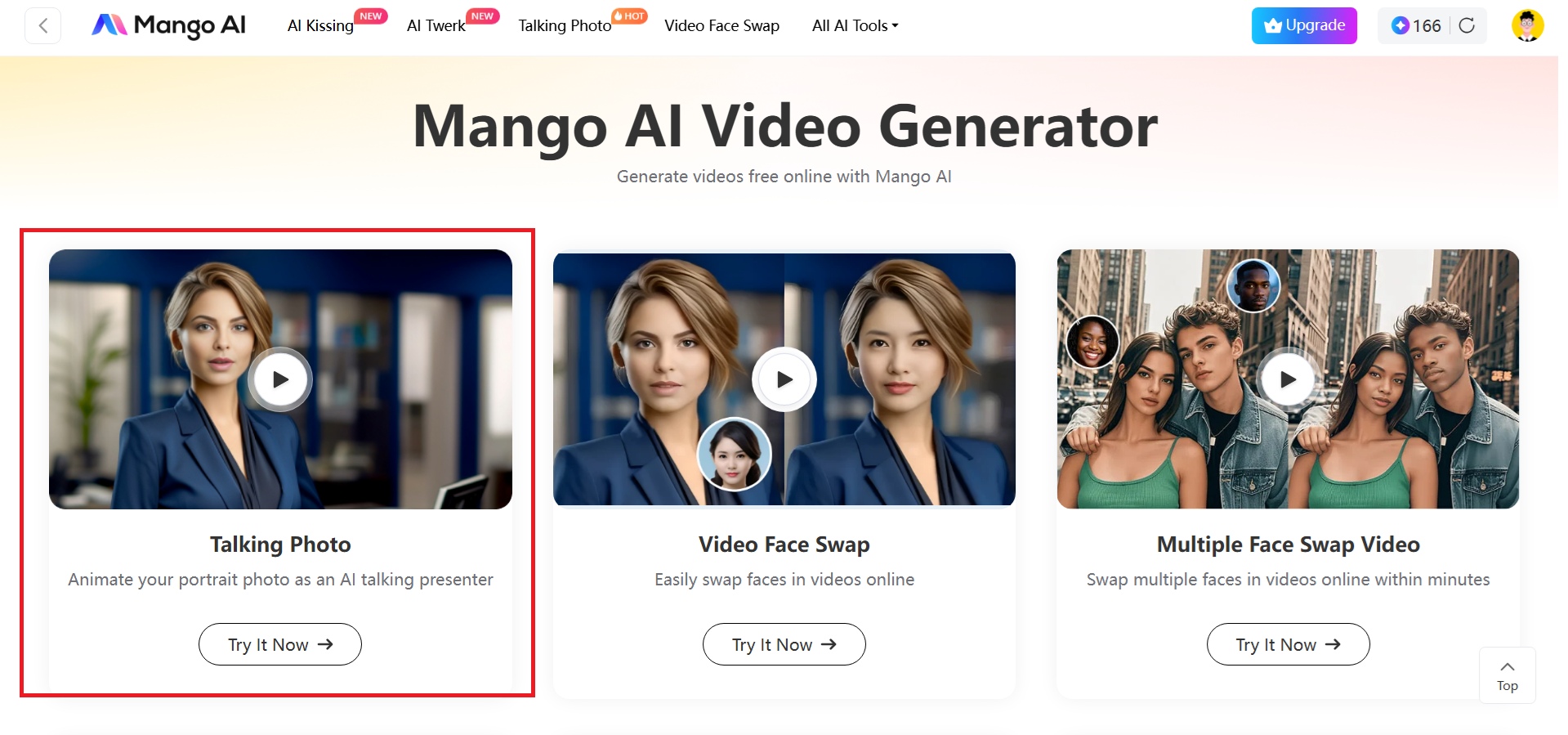Play the Video Face Swap demo video

point(784,379)
